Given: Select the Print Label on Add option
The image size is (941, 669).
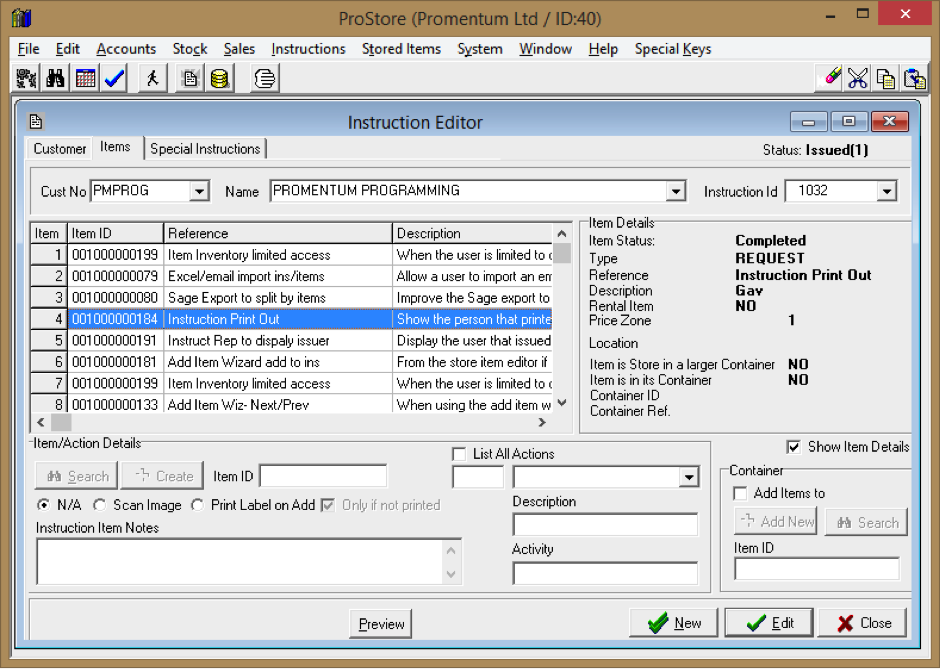Looking at the screenshot, I should (197, 505).
